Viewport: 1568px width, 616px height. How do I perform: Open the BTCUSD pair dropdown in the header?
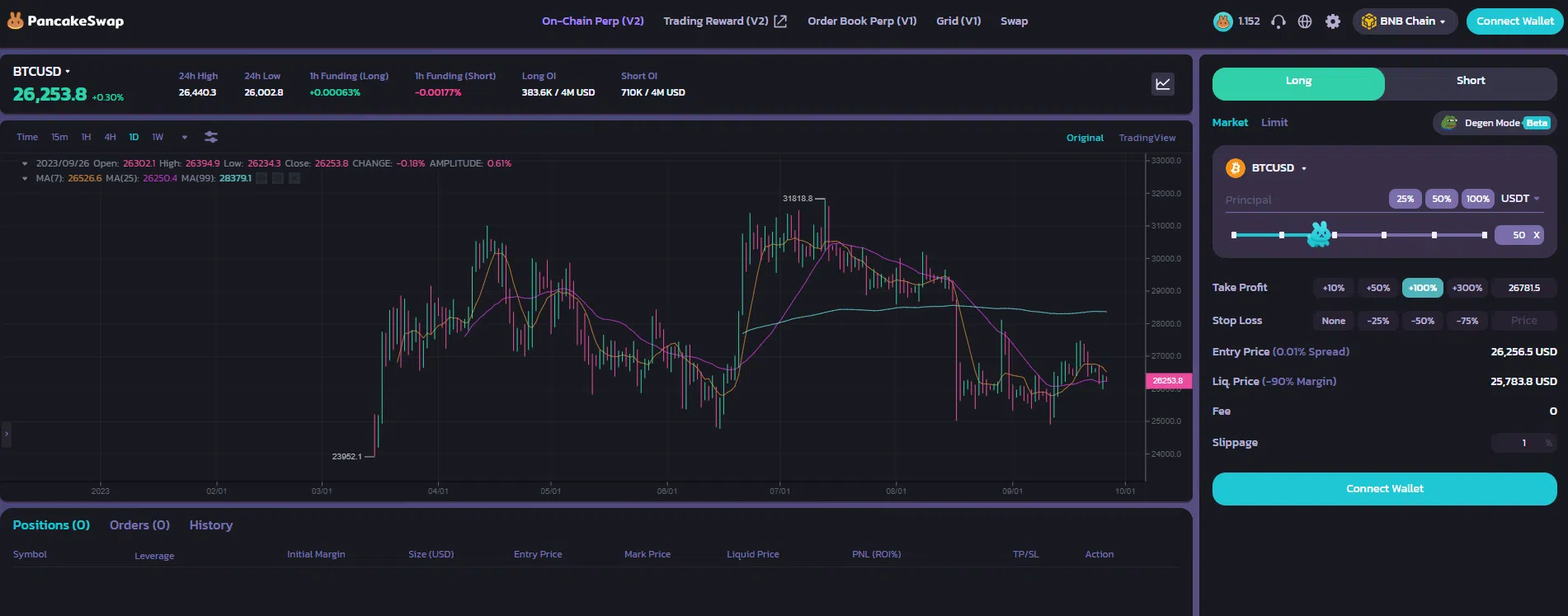pyautogui.click(x=41, y=72)
